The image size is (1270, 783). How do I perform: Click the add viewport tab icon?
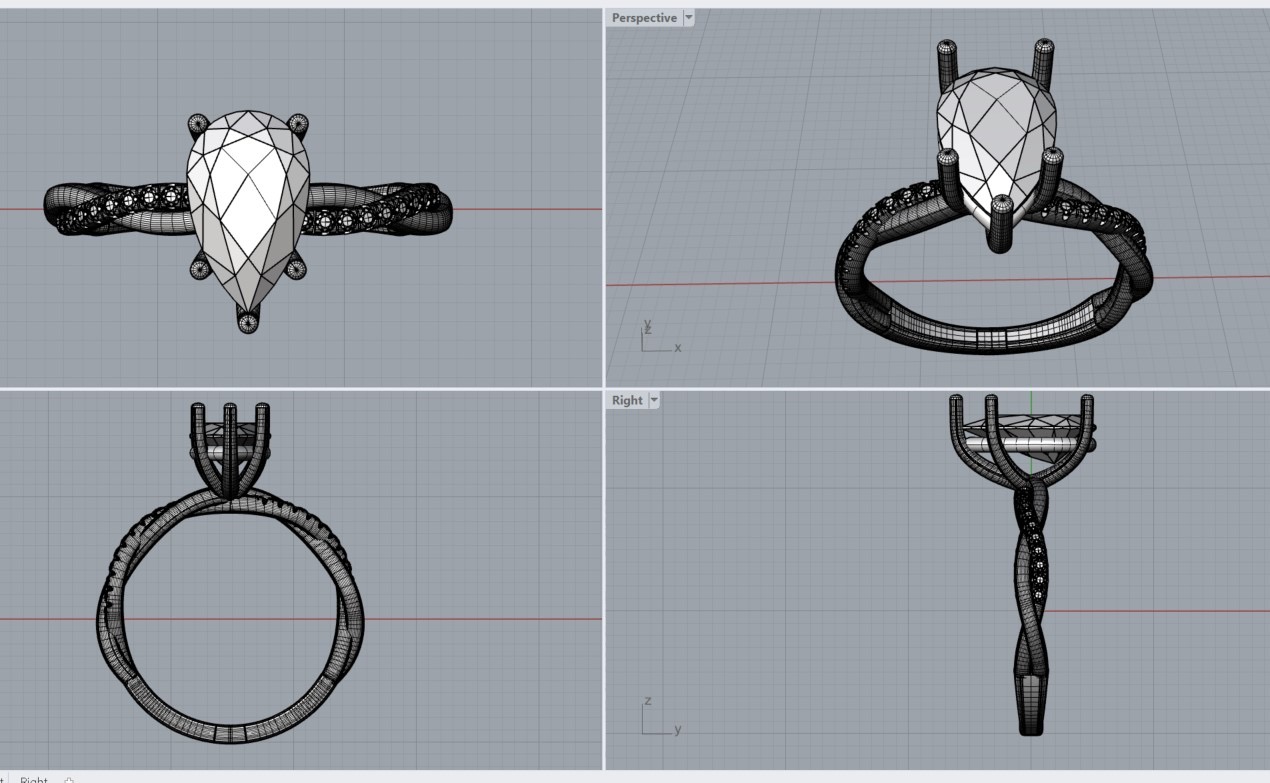click(x=69, y=779)
